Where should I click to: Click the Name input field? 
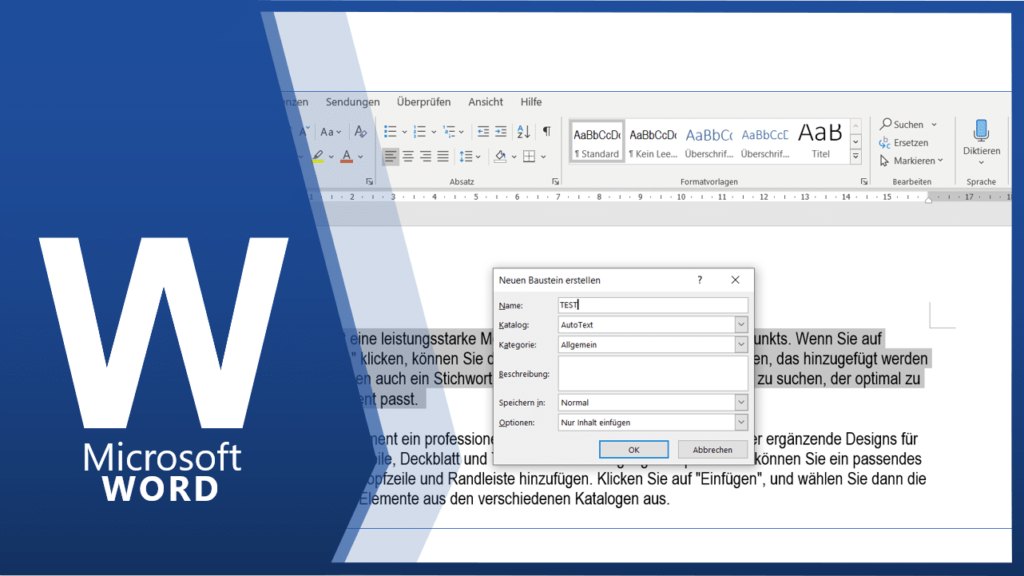pyautogui.click(x=652, y=305)
